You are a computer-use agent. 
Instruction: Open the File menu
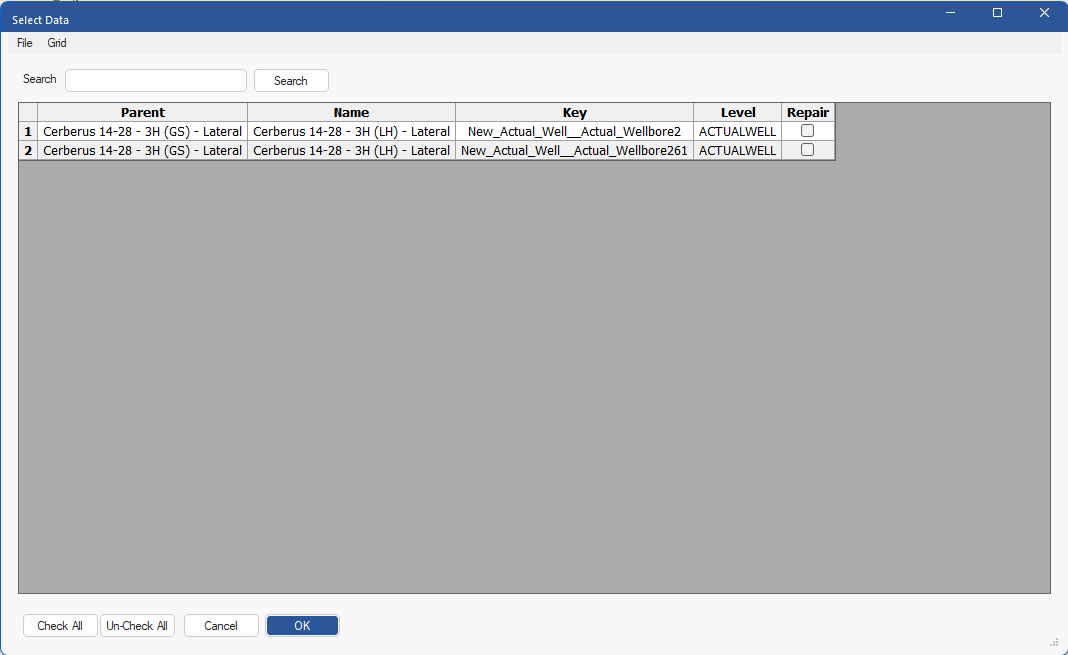(x=25, y=43)
